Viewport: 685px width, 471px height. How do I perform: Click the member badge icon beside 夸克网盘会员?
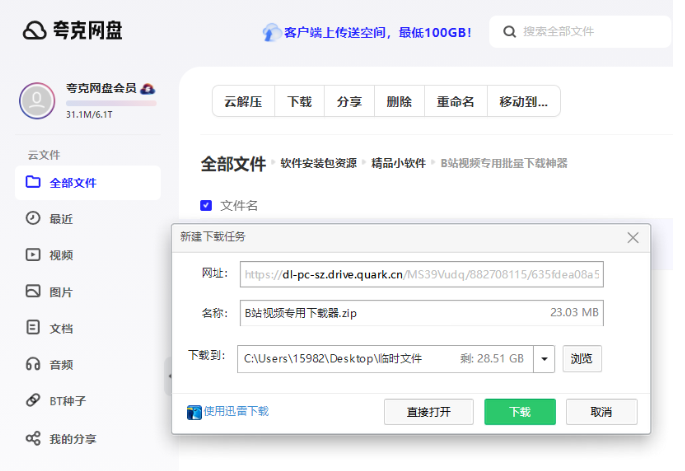[148, 89]
